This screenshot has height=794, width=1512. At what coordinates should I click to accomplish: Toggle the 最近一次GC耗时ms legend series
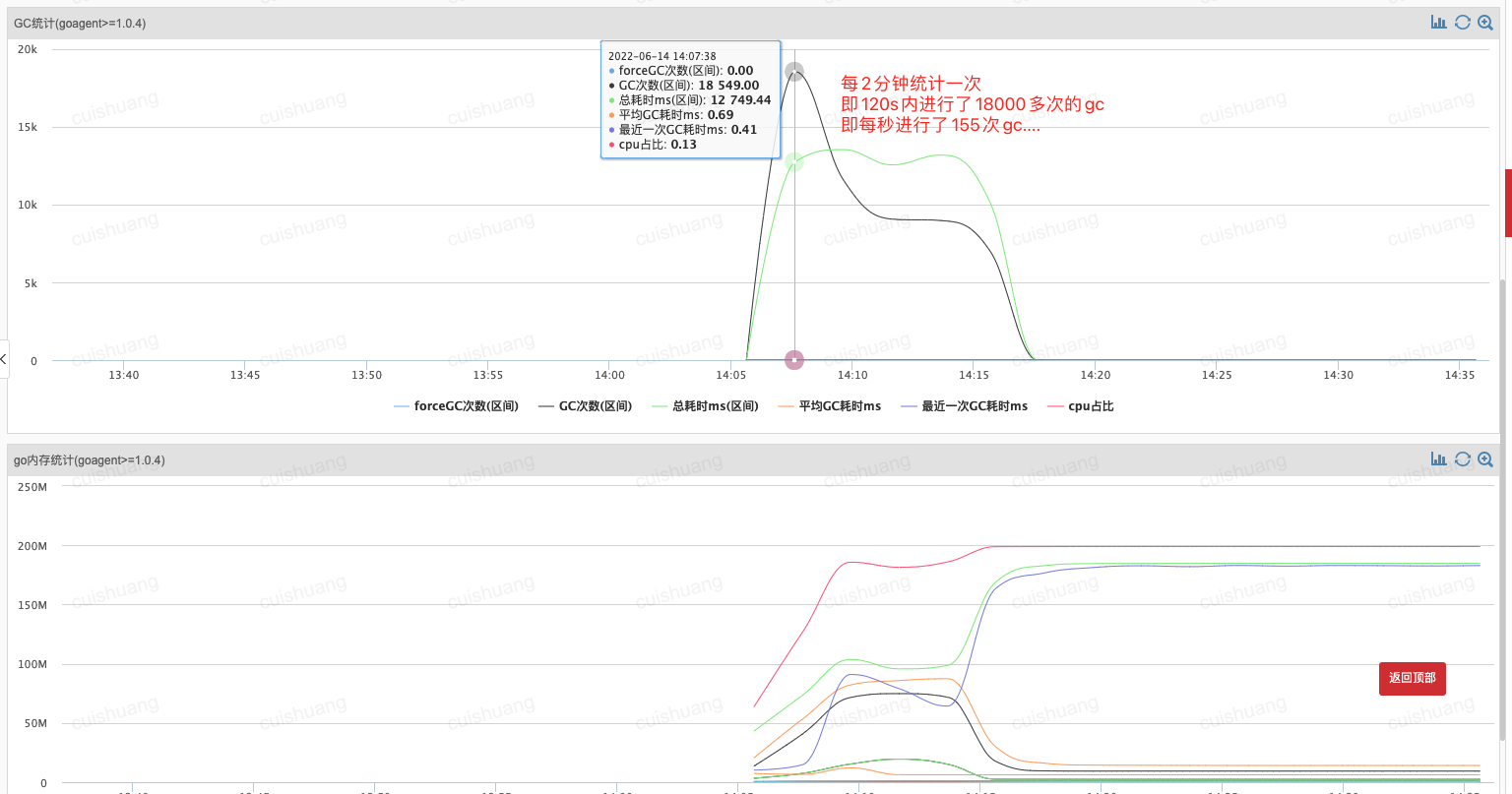coord(964,406)
